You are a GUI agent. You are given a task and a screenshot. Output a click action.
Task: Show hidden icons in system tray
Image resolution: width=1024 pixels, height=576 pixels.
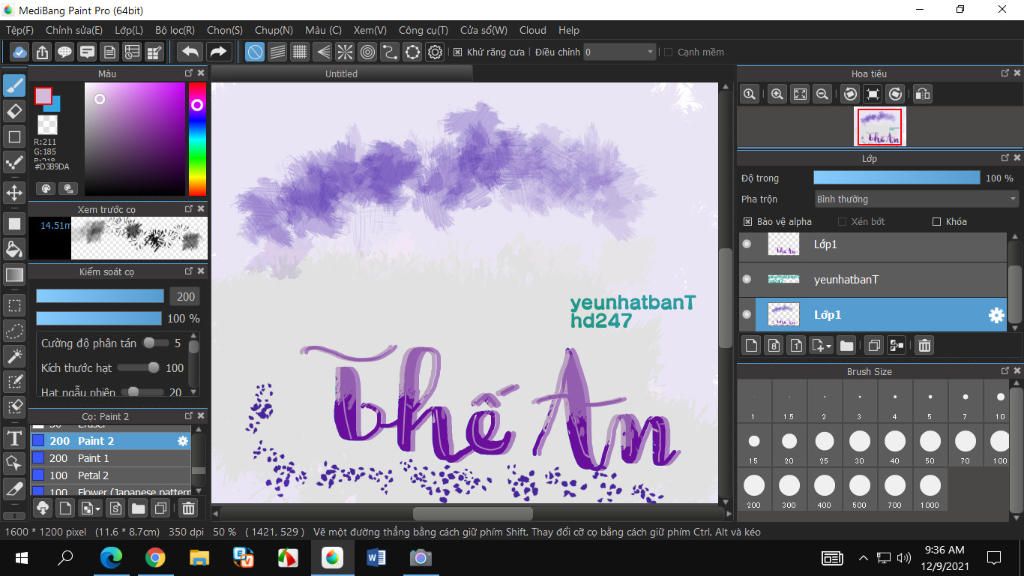coord(863,558)
